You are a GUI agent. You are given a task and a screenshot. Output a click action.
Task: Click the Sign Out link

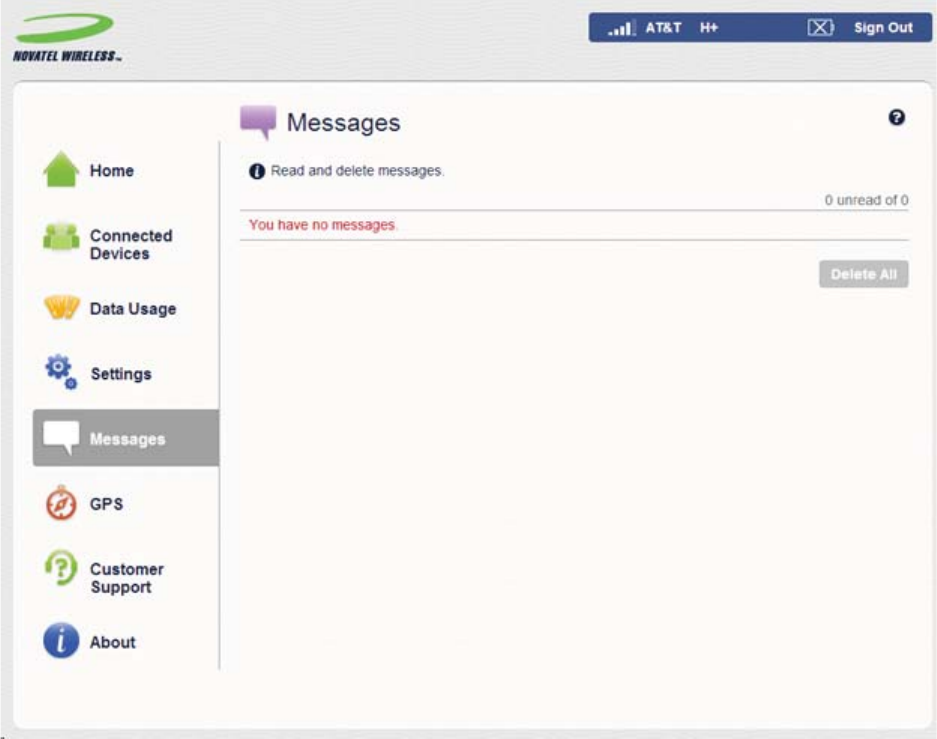tap(883, 27)
